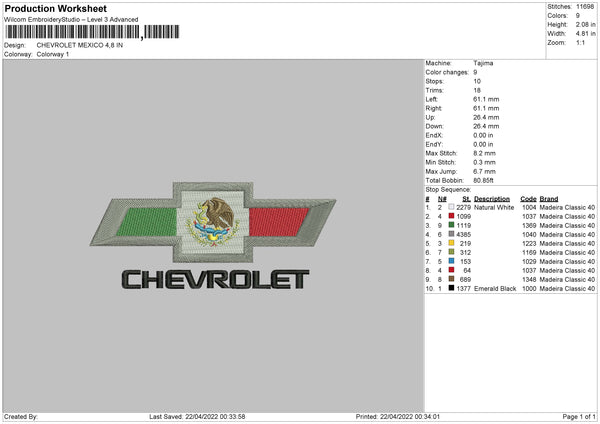Viewport: 600px width, 424px height.
Task: Click the 'Code' column header
Action: 528,199
